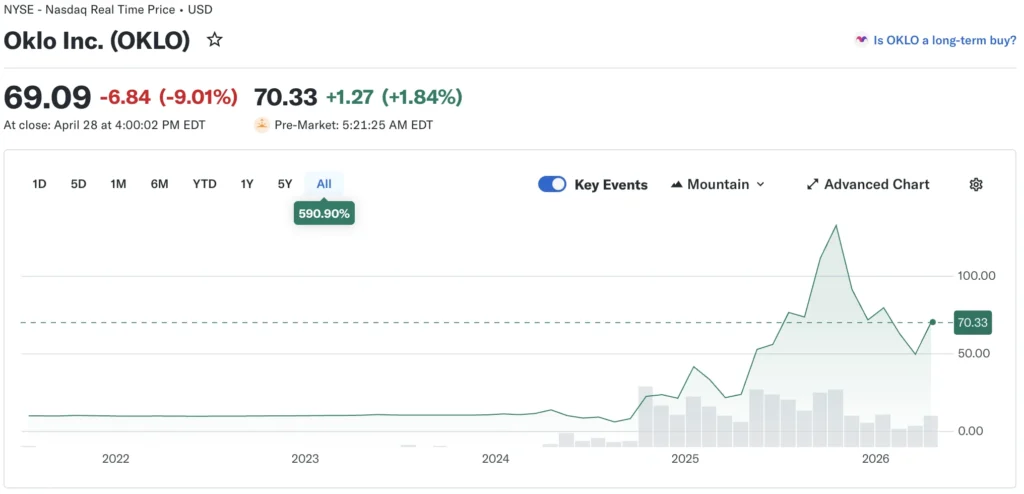Screen dimensions: 1024x494
Task: Click the NYSE - Nasdaq Real Time Price text
Action: coord(108,10)
